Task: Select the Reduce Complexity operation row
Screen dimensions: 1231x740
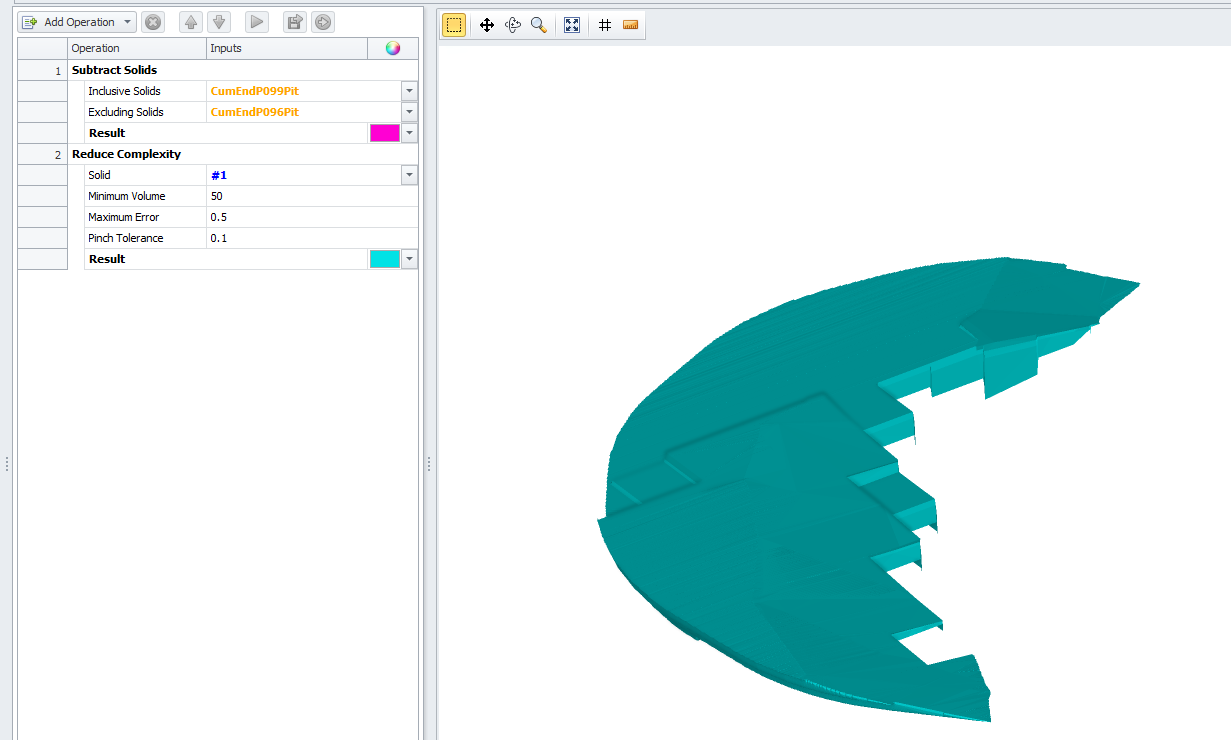Action: [126, 154]
